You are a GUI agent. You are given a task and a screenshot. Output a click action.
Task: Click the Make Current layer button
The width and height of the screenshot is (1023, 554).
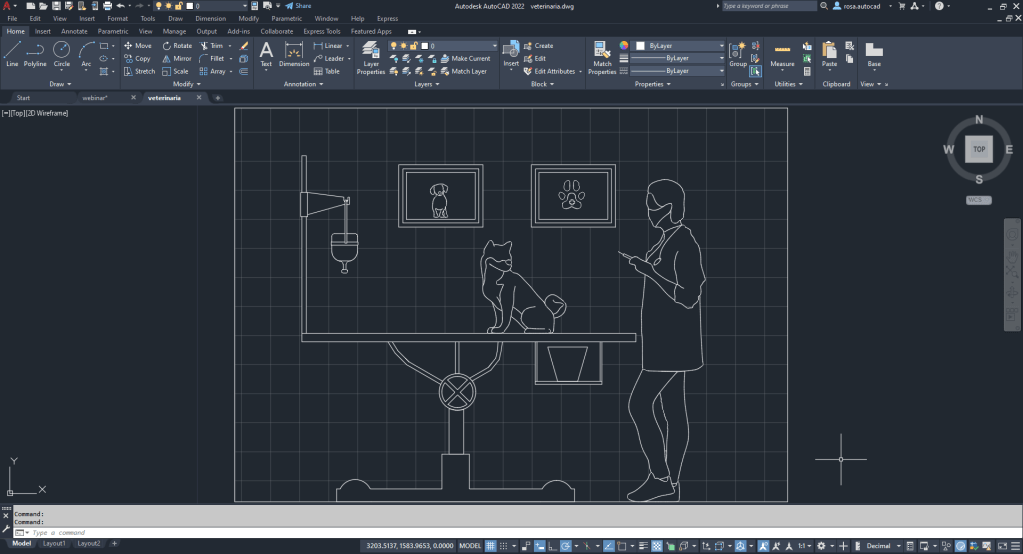(x=465, y=59)
